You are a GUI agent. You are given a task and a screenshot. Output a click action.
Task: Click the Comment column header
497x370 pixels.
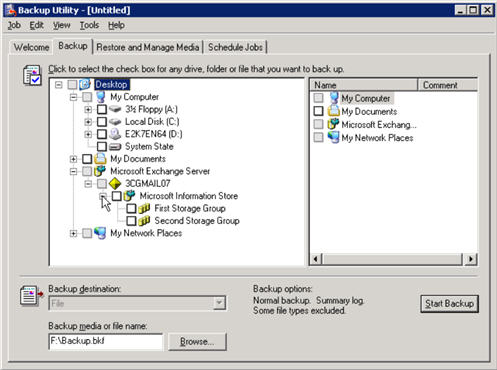coord(448,85)
